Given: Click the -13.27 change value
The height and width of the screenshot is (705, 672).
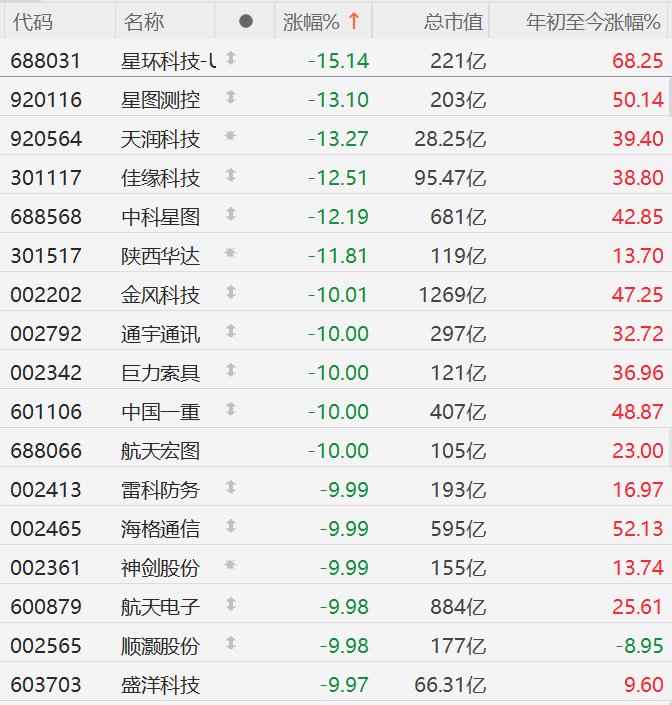Looking at the screenshot, I should coord(338,139).
